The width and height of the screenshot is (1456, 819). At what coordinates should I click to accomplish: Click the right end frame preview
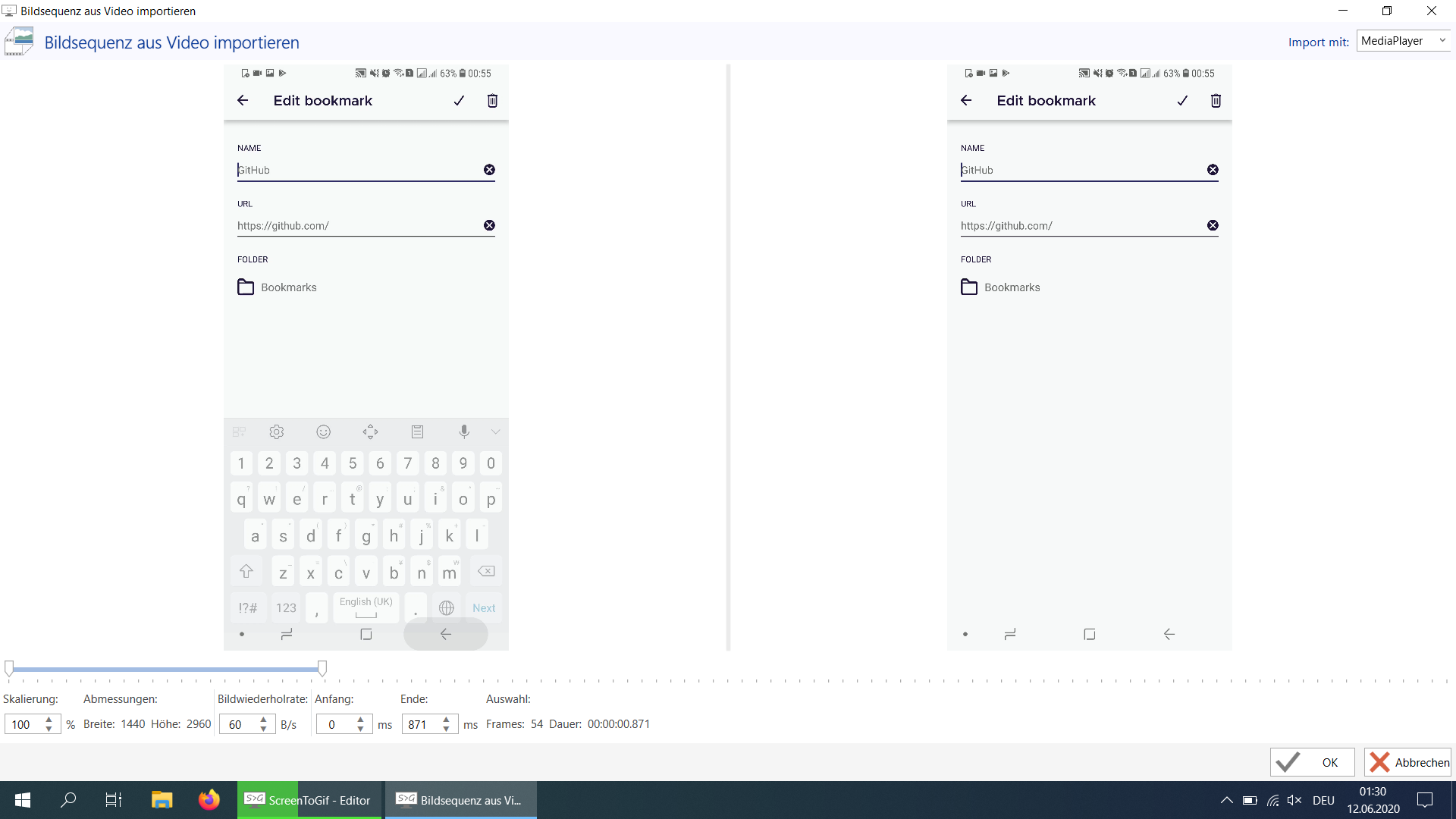tap(1089, 357)
